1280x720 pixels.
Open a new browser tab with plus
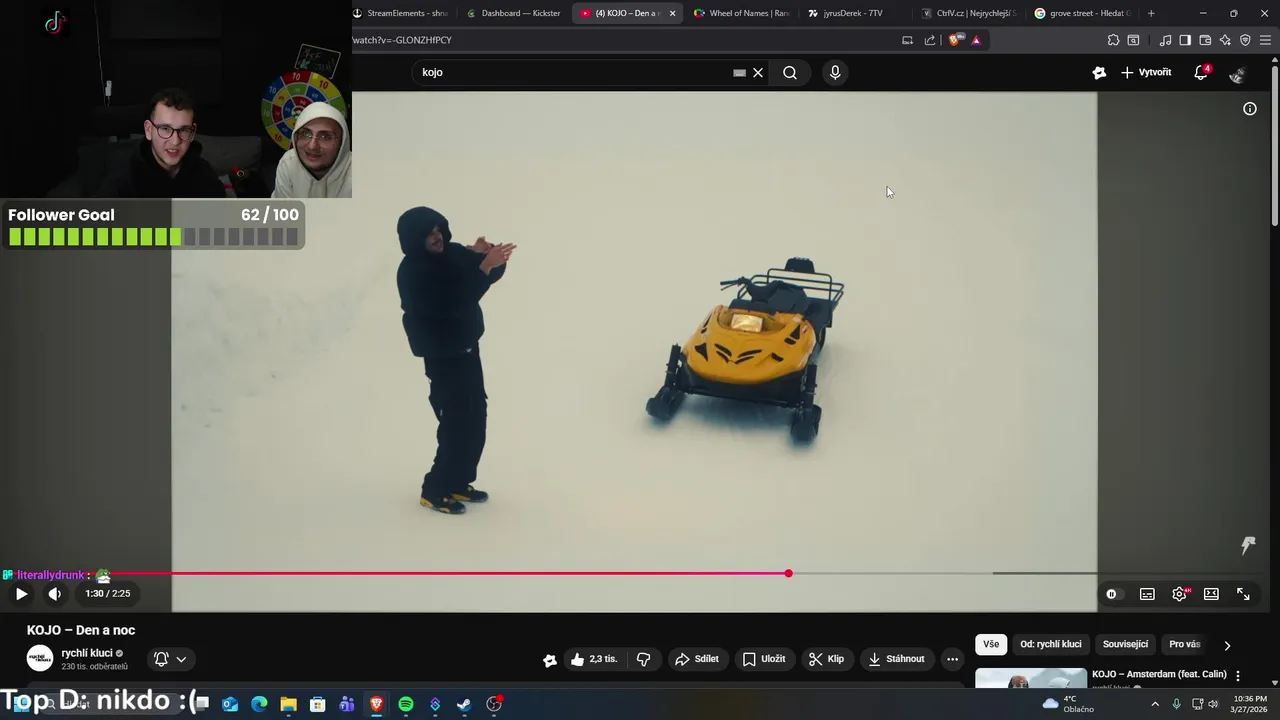(1151, 13)
